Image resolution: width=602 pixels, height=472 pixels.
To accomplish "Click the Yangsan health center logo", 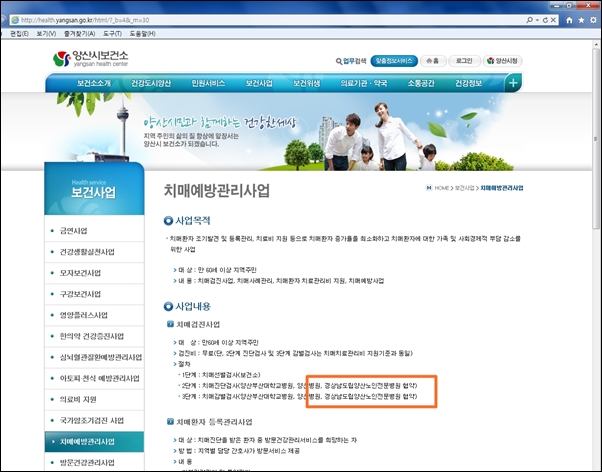I will pos(91,59).
